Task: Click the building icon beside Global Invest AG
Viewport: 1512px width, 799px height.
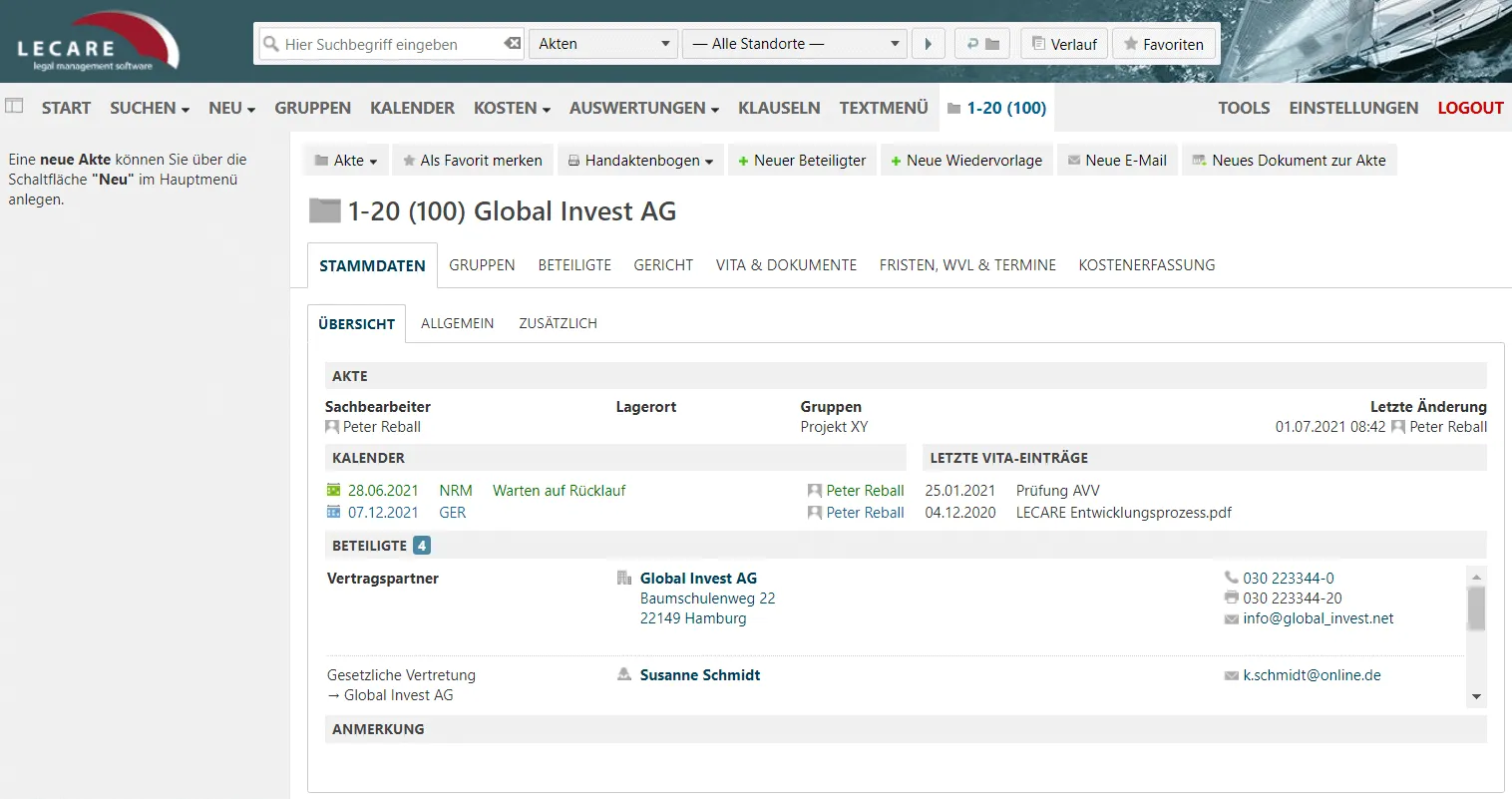Action: pos(624,578)
